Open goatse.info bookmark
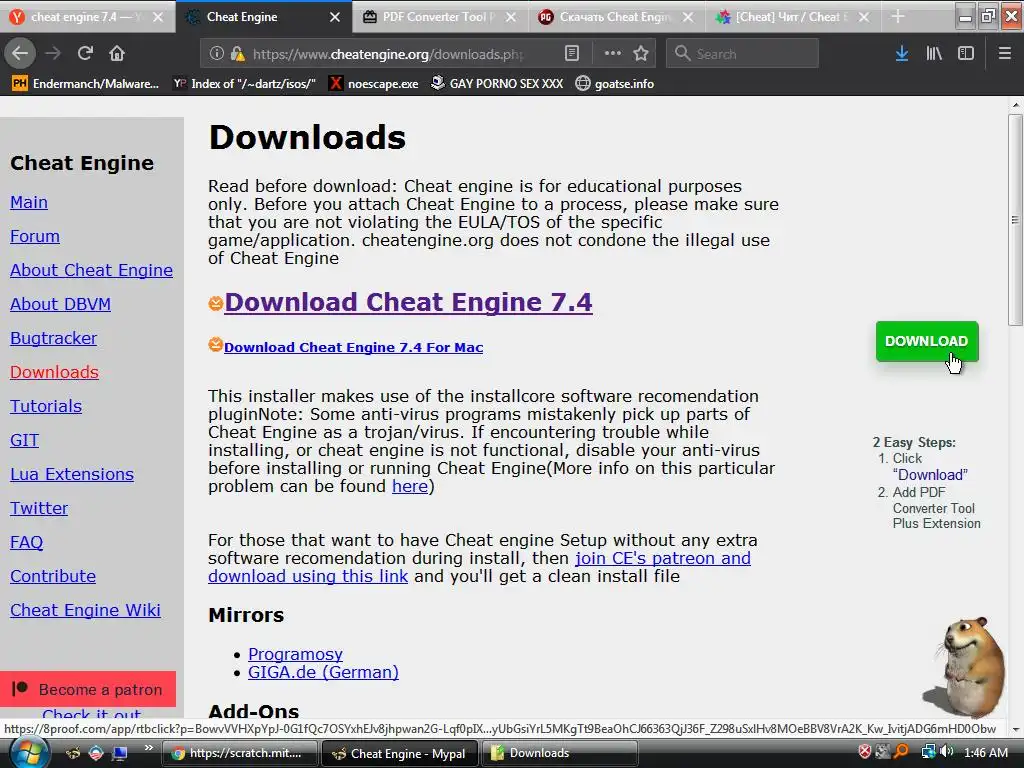Viewport: 1024px width, 768px height. [615, 84]
